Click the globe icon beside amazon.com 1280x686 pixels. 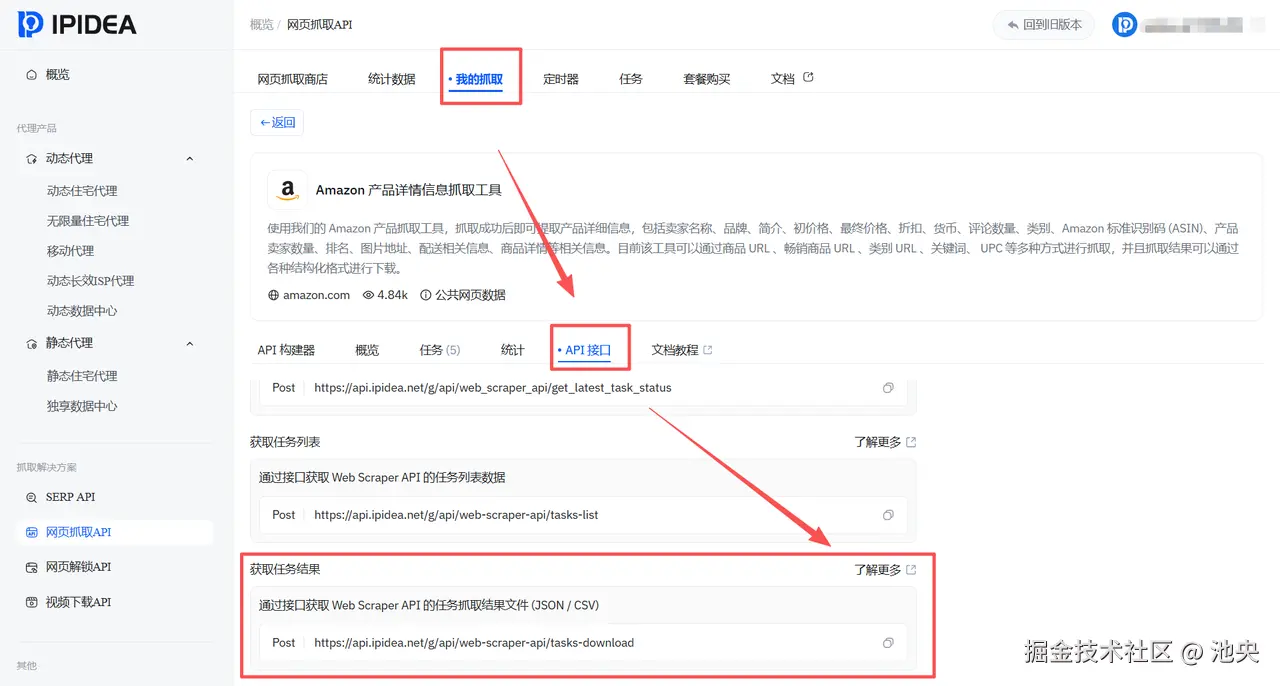[274, 295]
